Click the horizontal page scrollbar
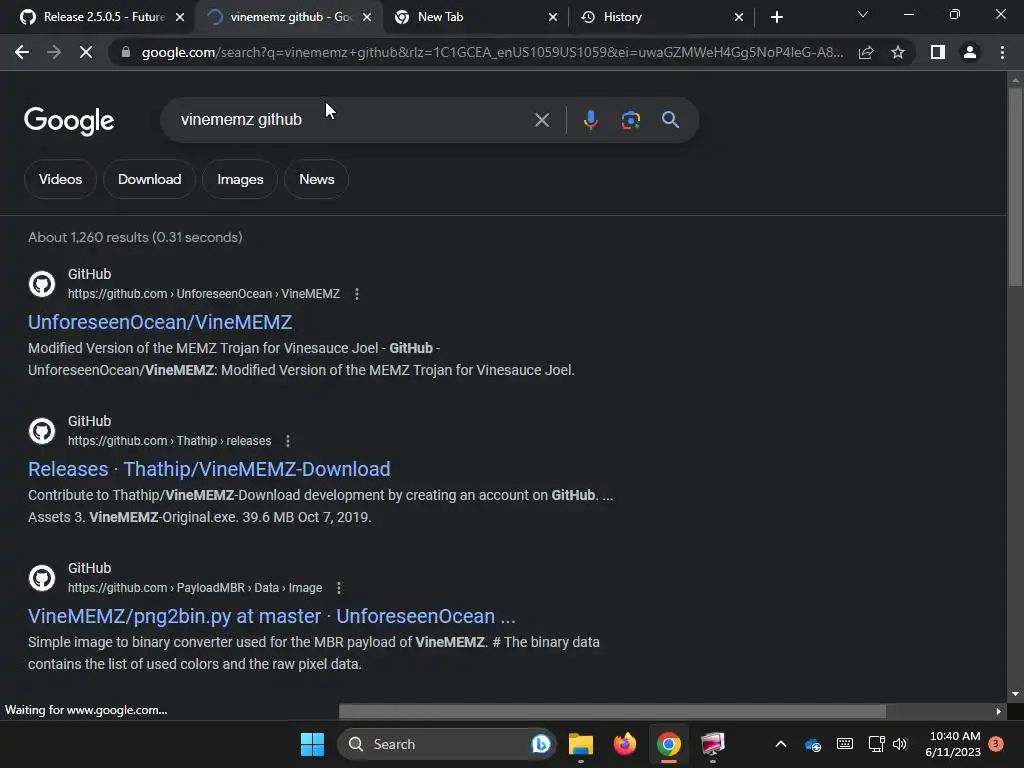The image size is (1024, 768). [x=612, y=711]
